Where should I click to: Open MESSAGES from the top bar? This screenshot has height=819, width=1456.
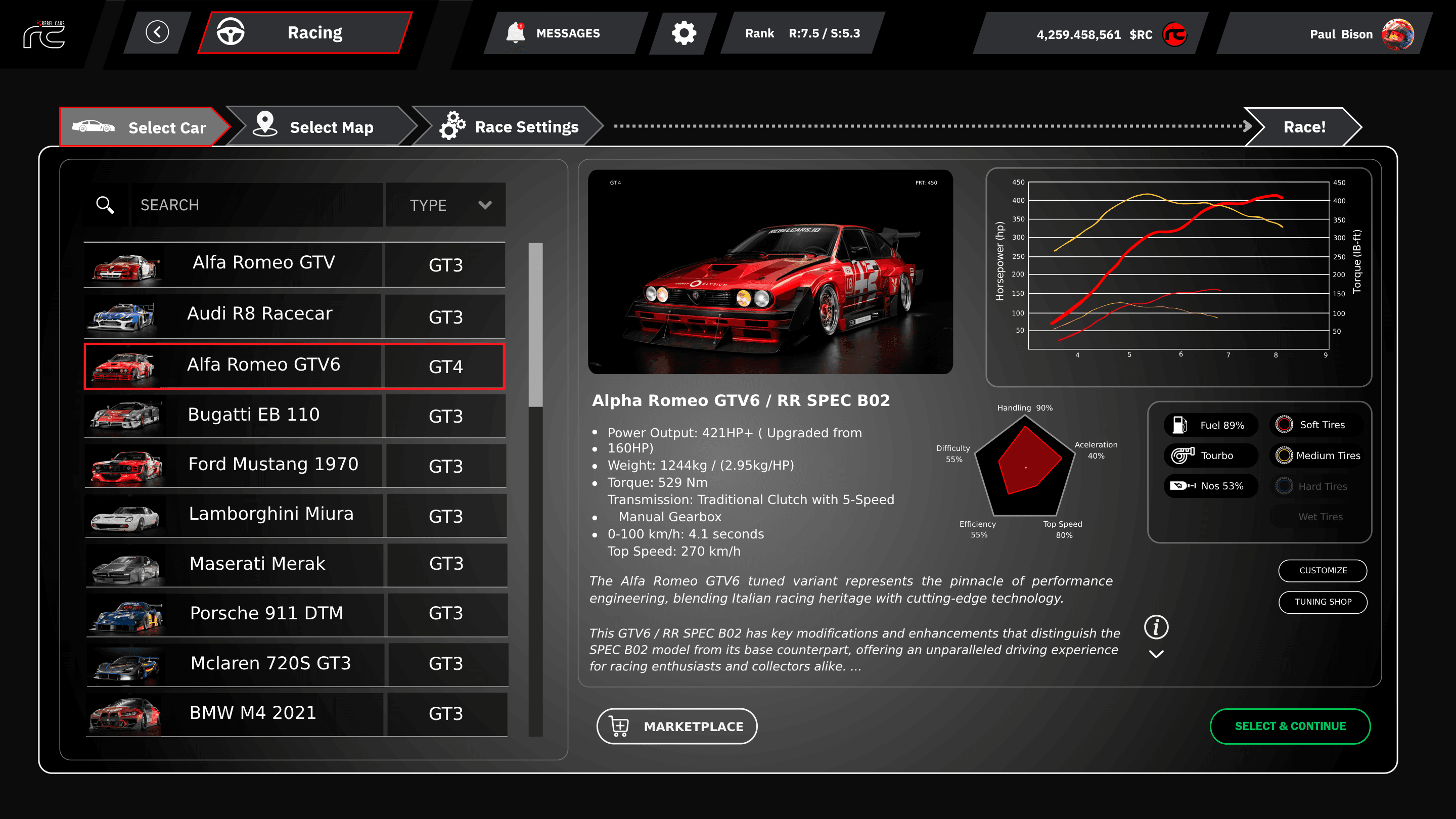tap(565, 33)
